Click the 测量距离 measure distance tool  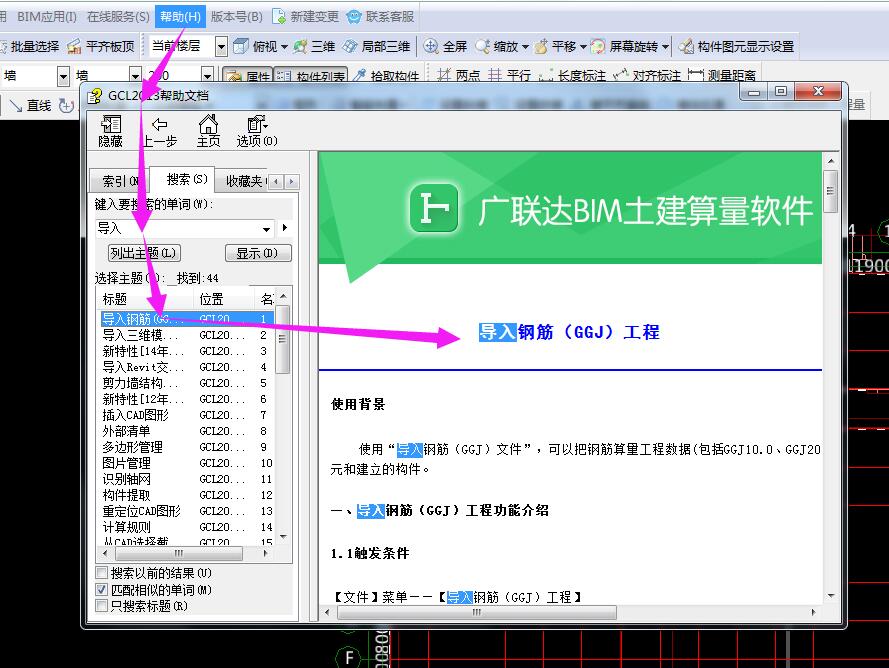[x=722, y=75]
